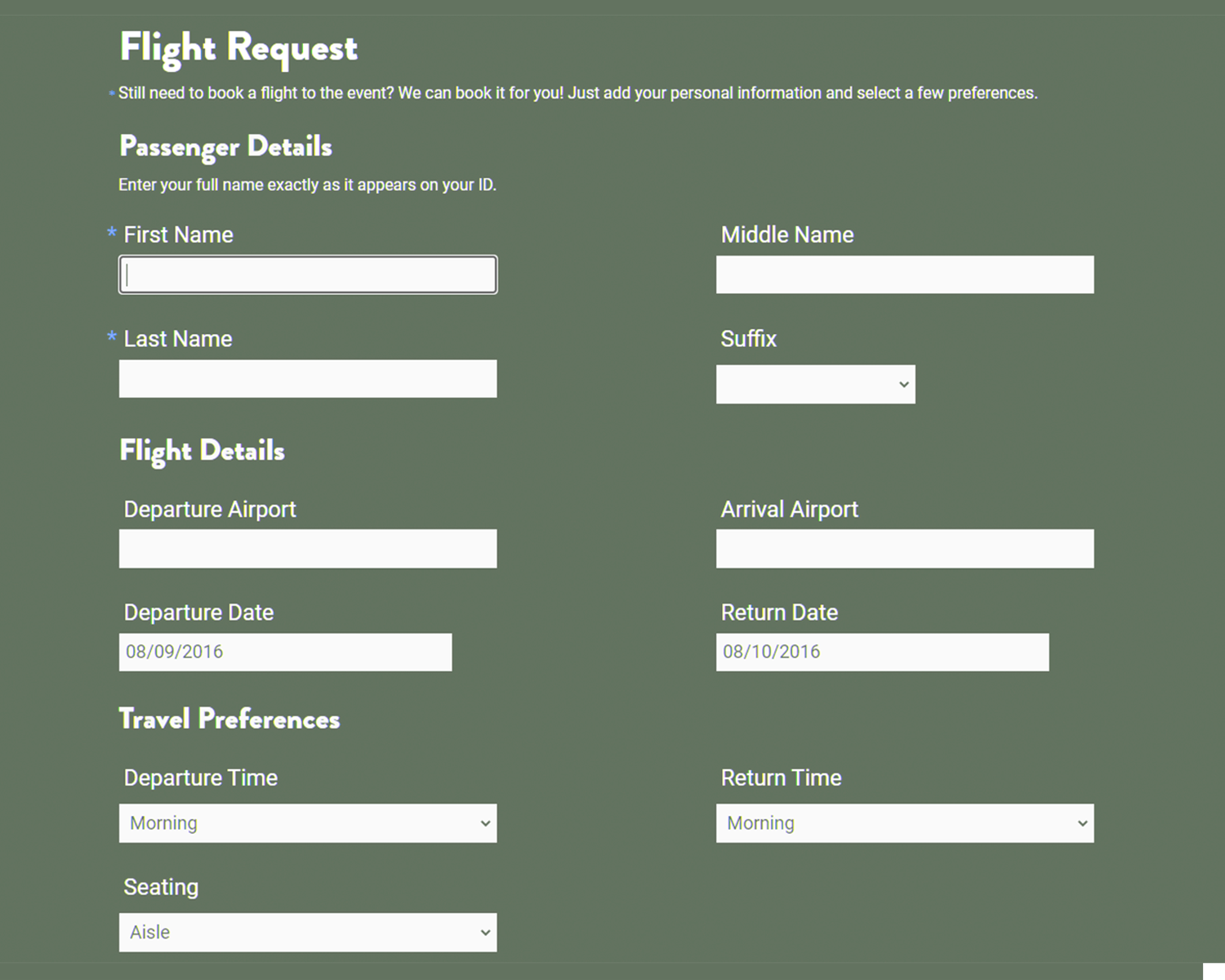Click the "Passenger Details" section heading
Viewport: 1225px width, 980px height.
point(225,147)
